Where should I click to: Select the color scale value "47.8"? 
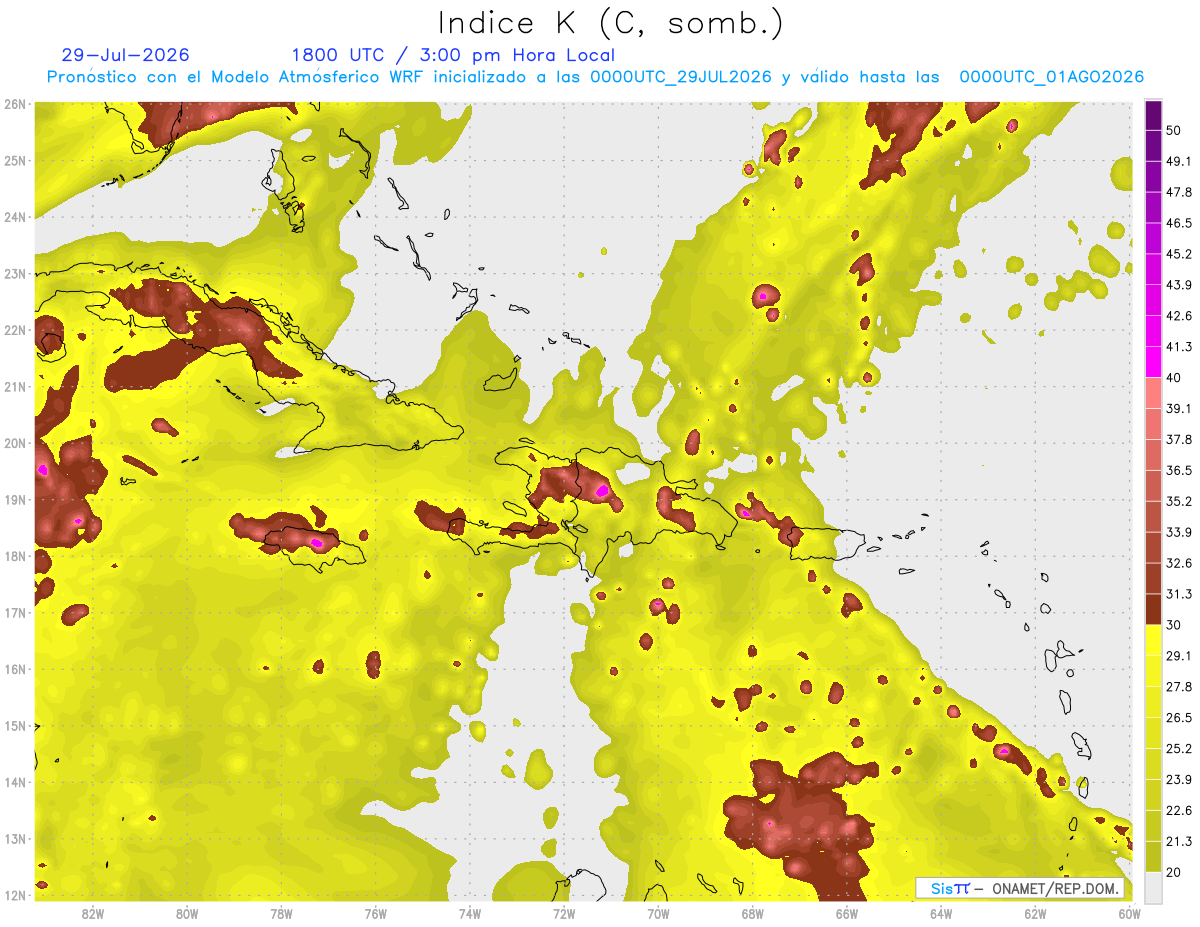pyautogui.click(x=1179, y=192)
